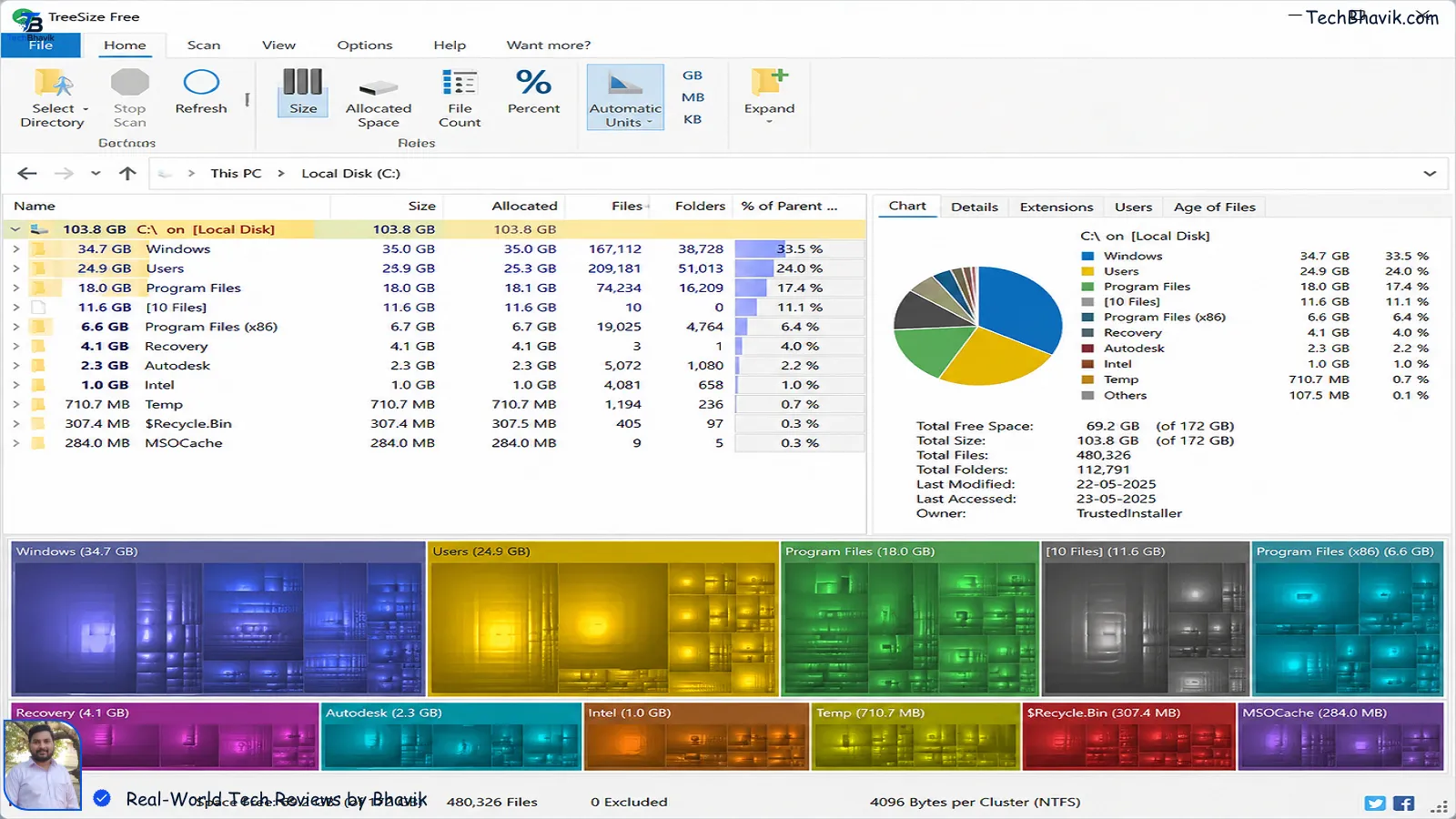This screenshot has height=819, width=1456.
Task: Select the Temp folder row
Action: [x=434, y=404]
